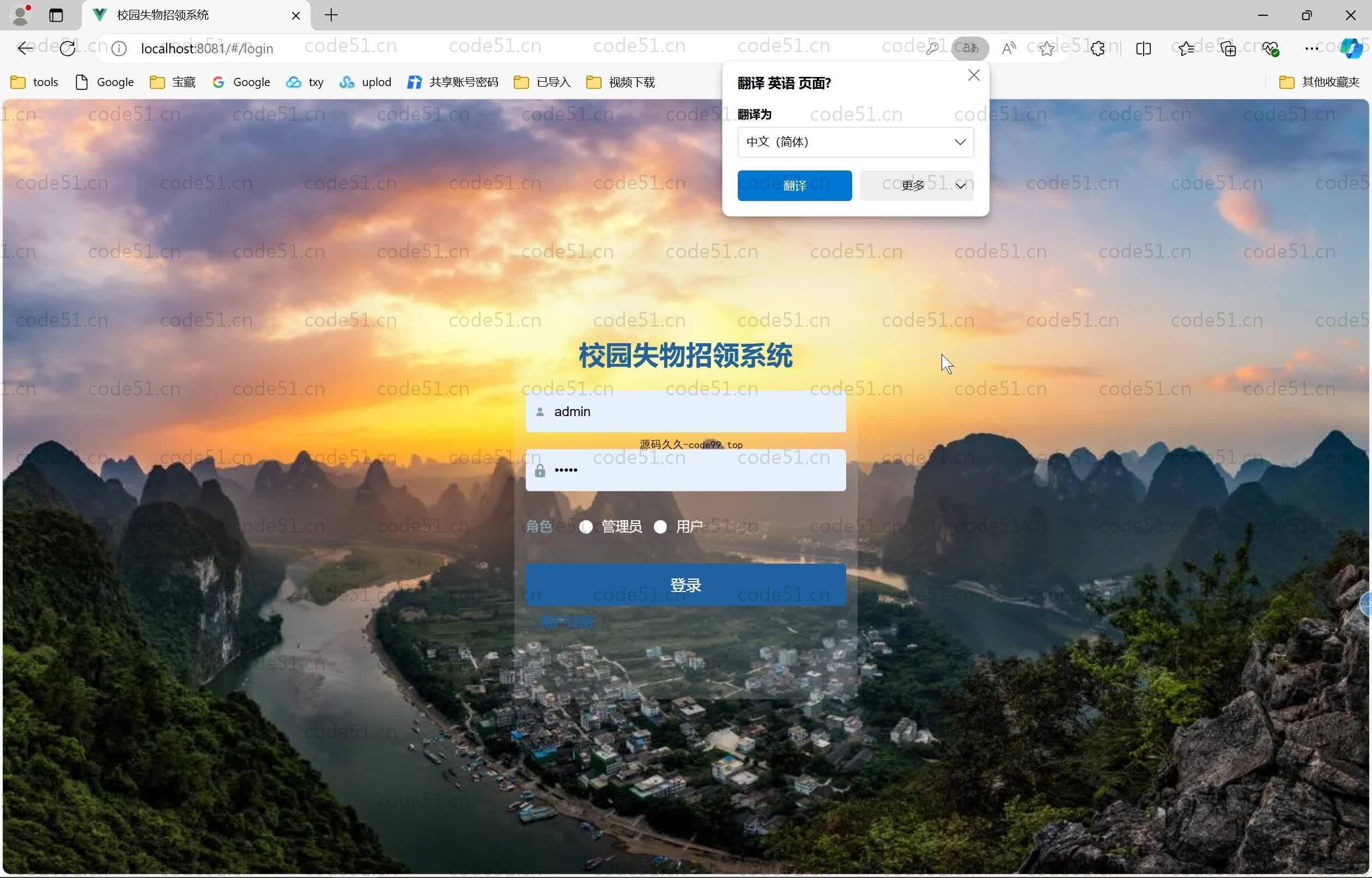Toggle the translate icon in address bar
This screenshot has height=878, width=1372.
(969, 48)
